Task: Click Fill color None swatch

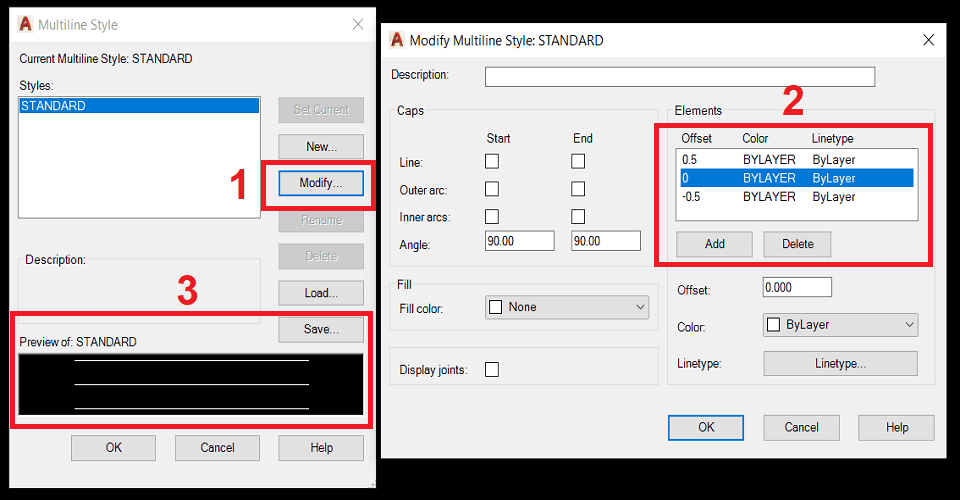Action: pos(496,307)
